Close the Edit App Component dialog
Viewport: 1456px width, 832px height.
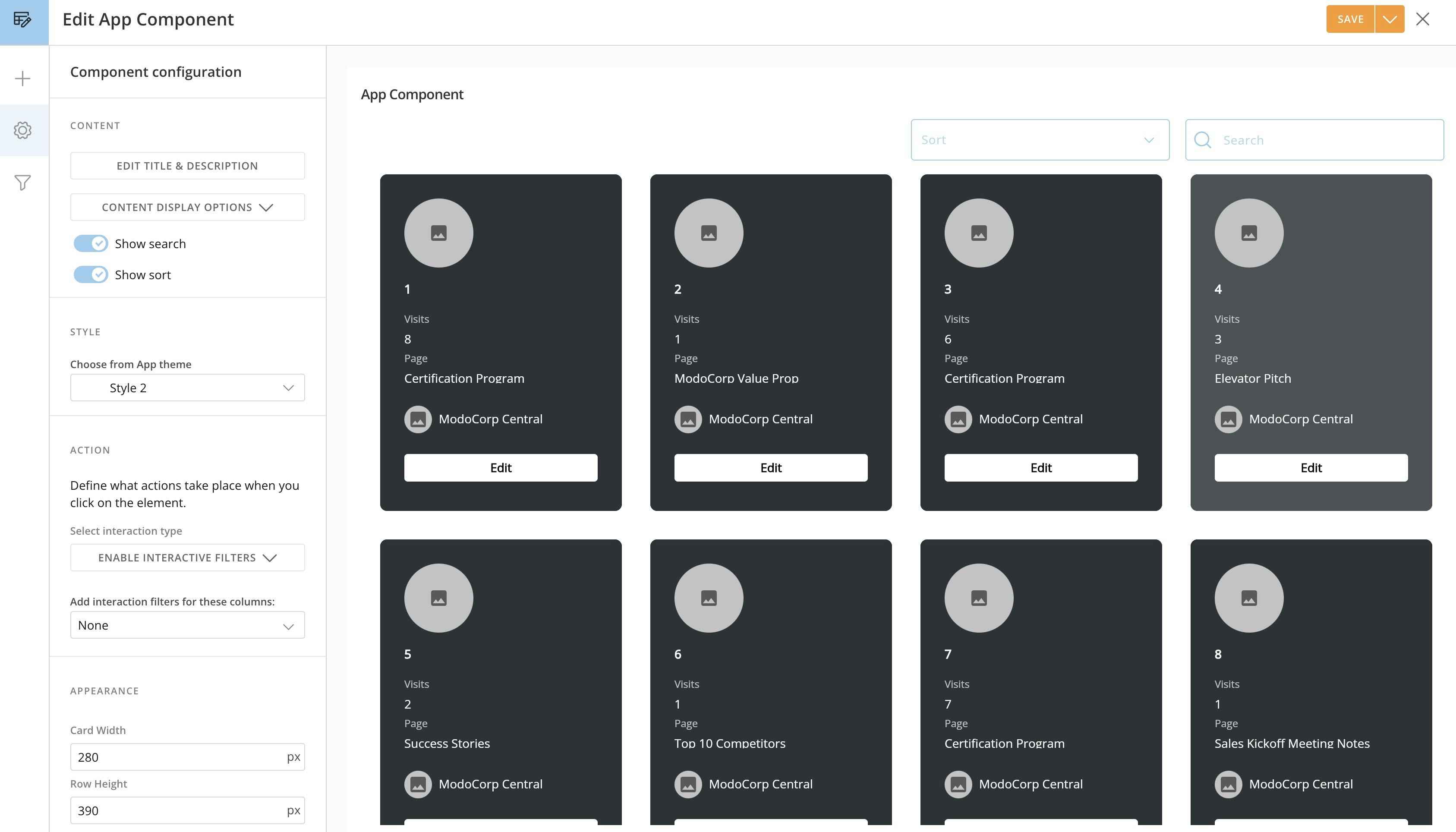1422,19
